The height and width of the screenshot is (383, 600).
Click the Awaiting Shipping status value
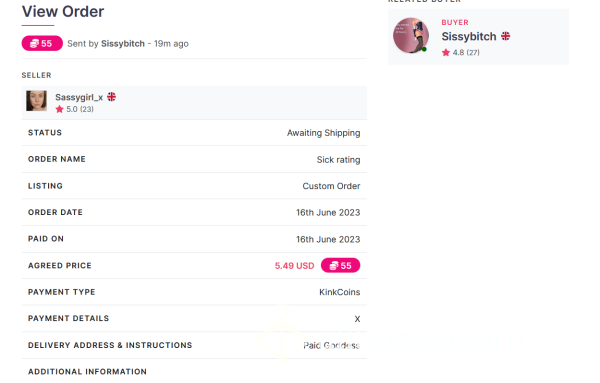[x=323, y=133]
